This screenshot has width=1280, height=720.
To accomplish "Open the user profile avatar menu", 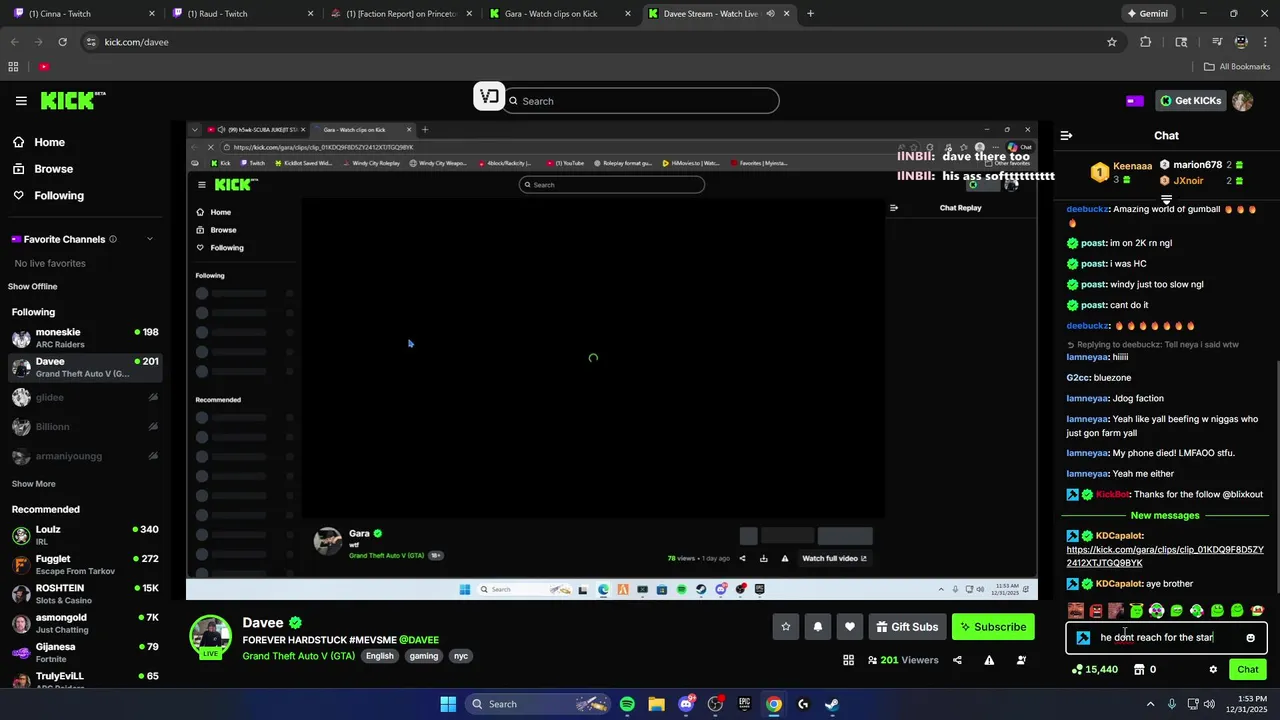I will [x=1242, y=101].
